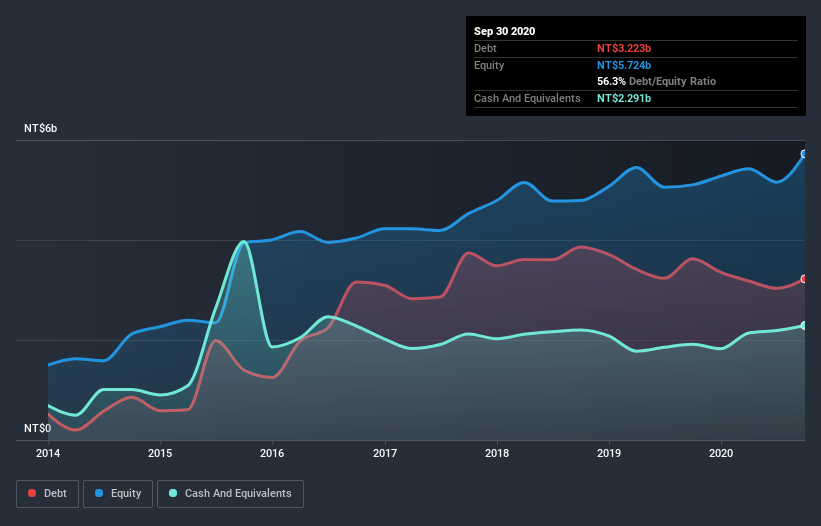Screen dimensions: 821x526
Task: Click the 2015 x-axis label
Action: (x=160, y=453)
